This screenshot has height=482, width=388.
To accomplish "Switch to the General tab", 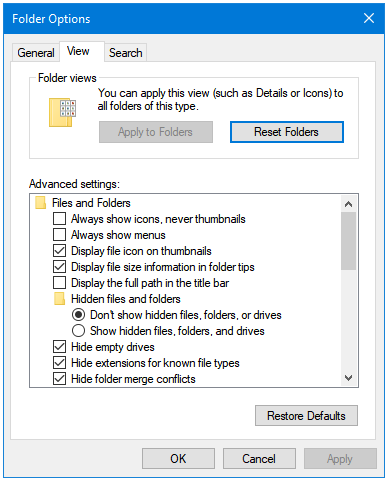I will coord(36,53).
